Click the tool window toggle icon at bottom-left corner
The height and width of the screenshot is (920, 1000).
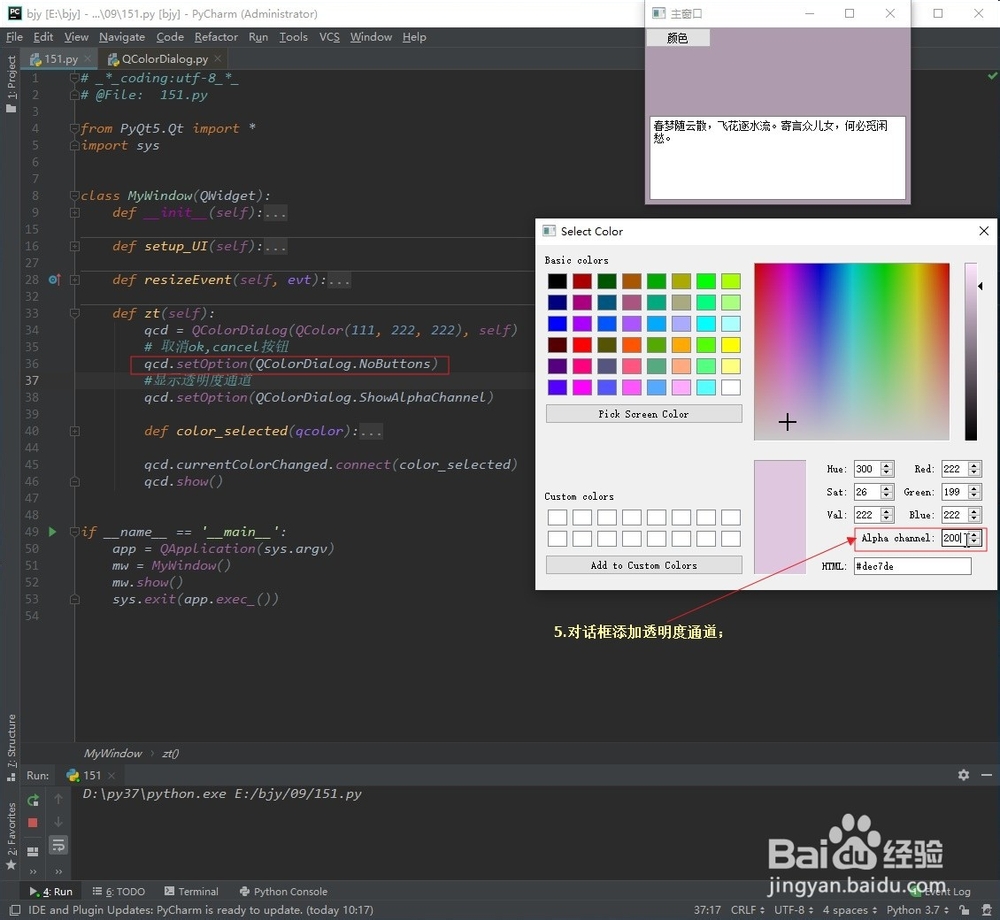click(x=15, y=910)
